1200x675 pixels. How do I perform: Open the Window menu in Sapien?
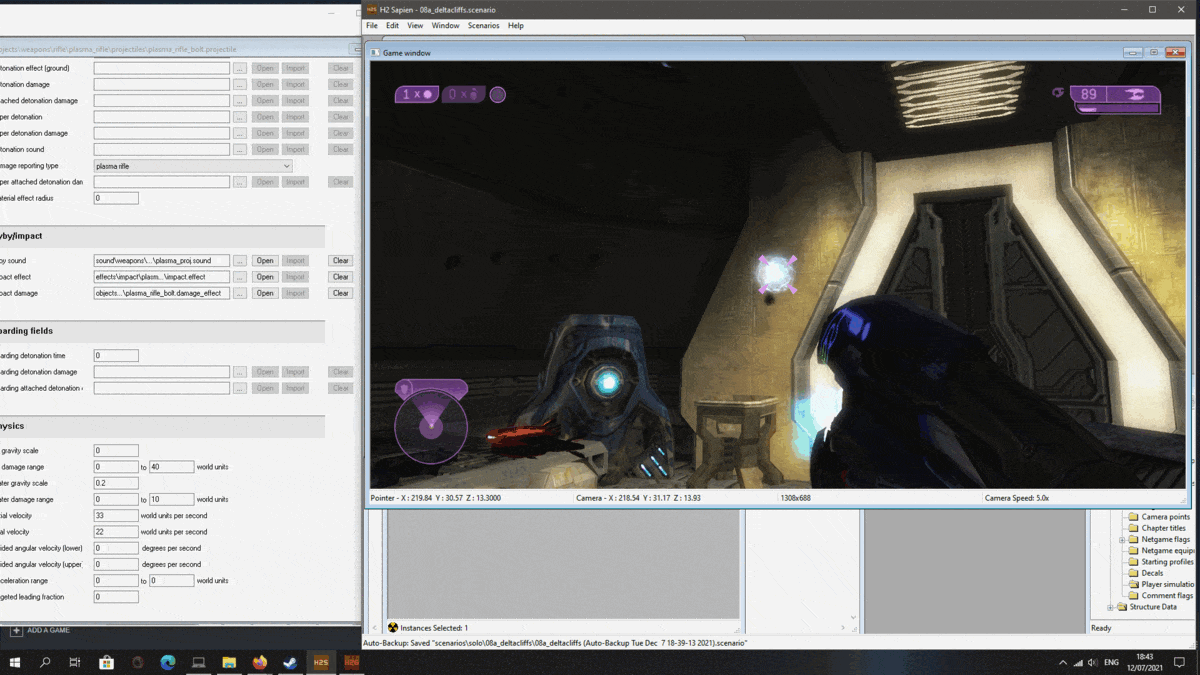[x=445, y=25]
